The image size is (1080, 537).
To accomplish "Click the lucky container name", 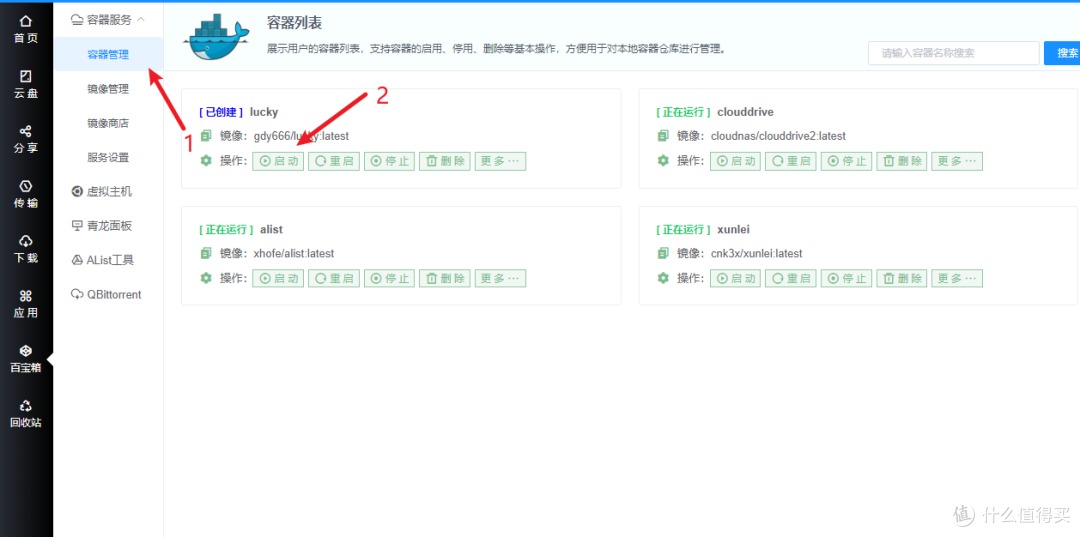I will pyautogui.click(x=264, y=112).
